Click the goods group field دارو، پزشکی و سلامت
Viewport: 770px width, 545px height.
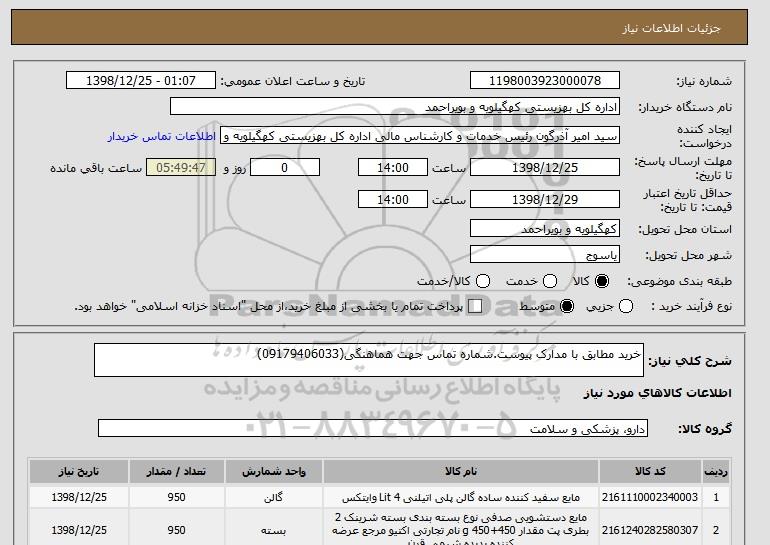pos(373,428)
